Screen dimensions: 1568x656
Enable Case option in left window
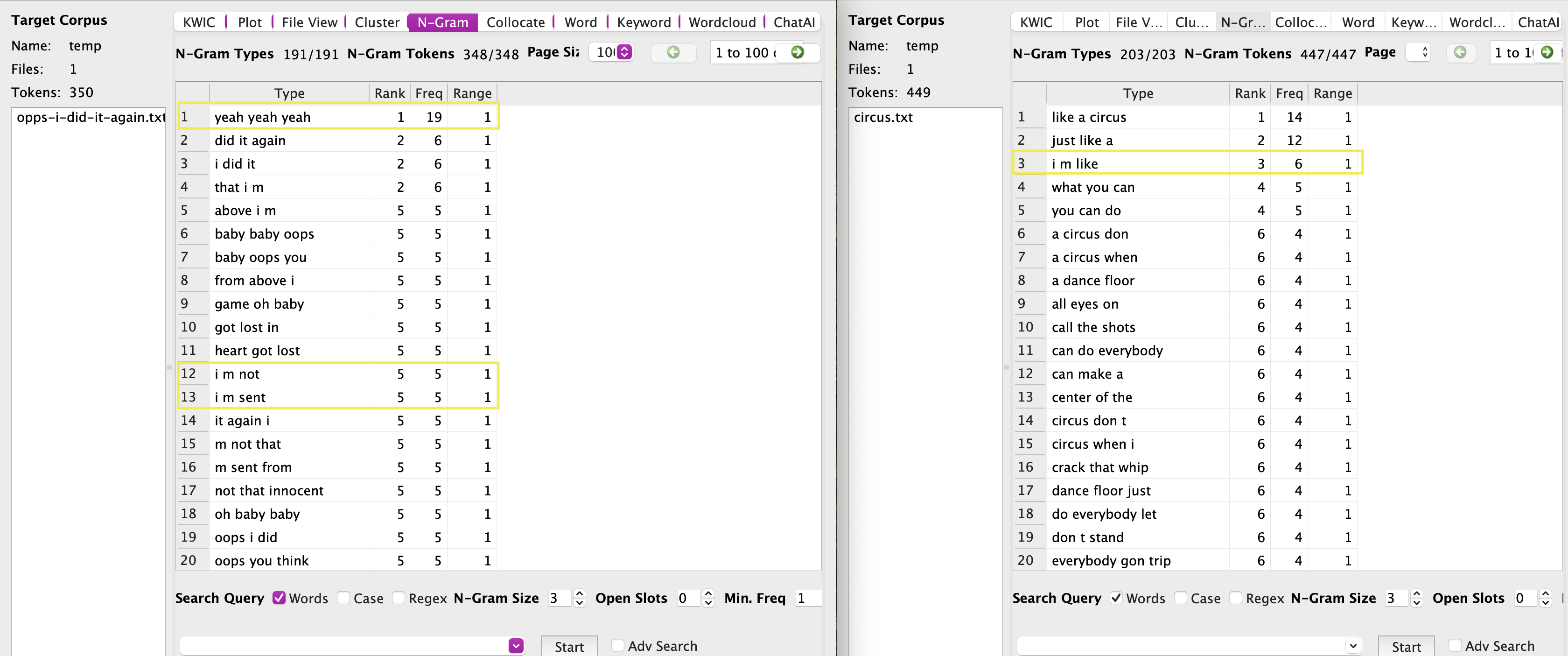tap(344, 598)
